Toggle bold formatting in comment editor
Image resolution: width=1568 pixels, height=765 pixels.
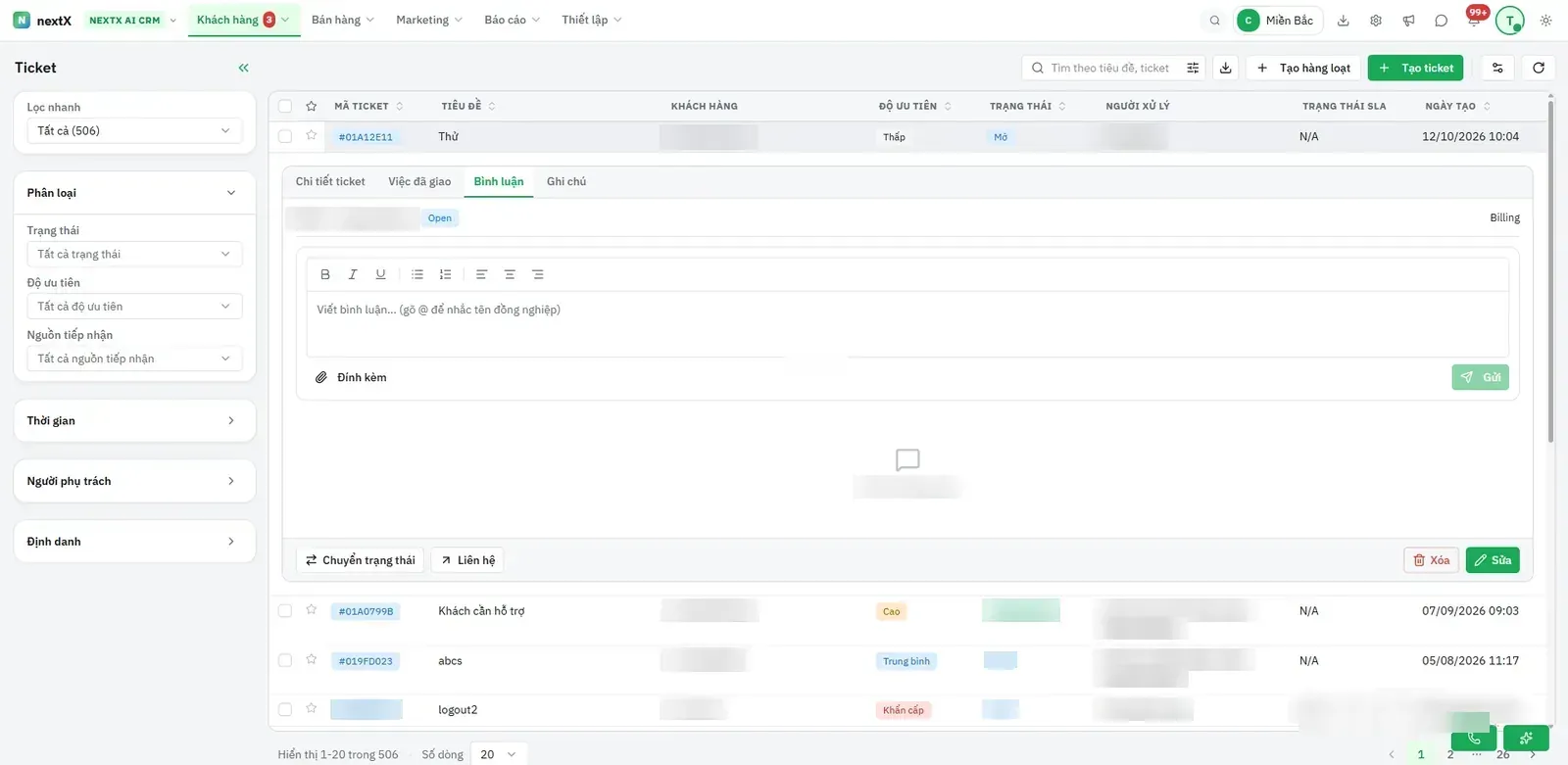(x=325, y=274)
